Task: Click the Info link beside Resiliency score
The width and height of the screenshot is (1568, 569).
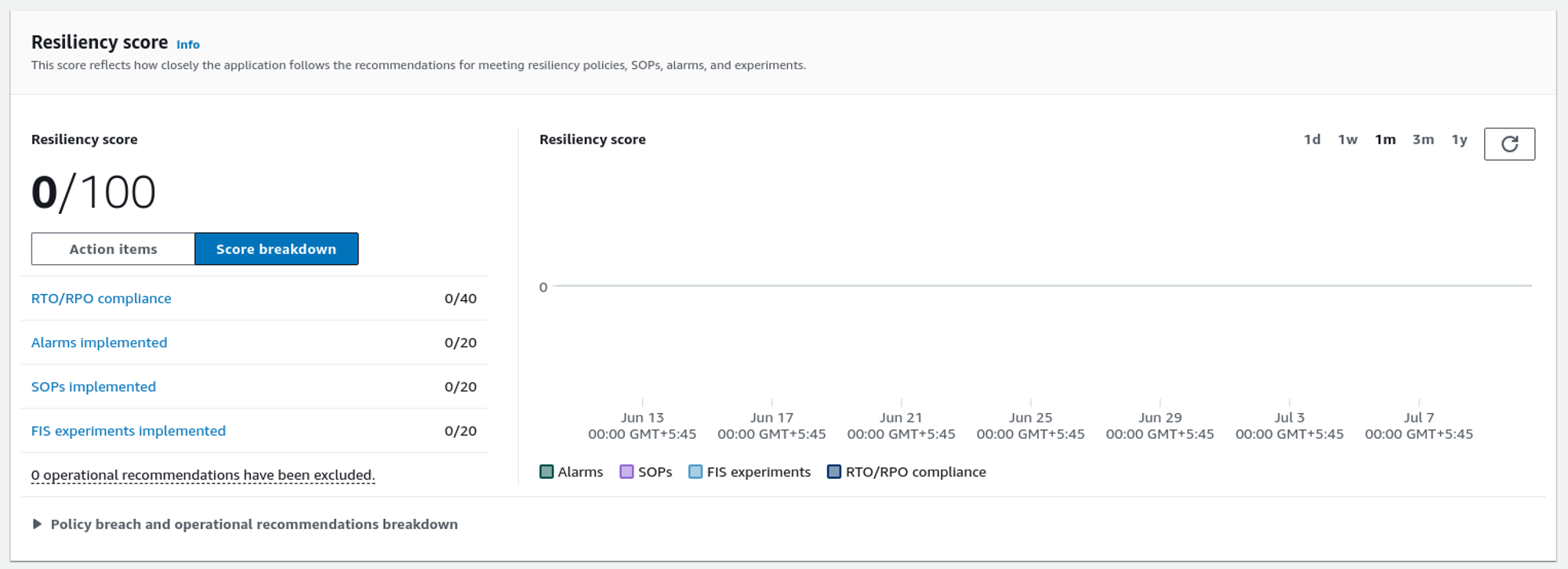Action: tap(187, 45)
